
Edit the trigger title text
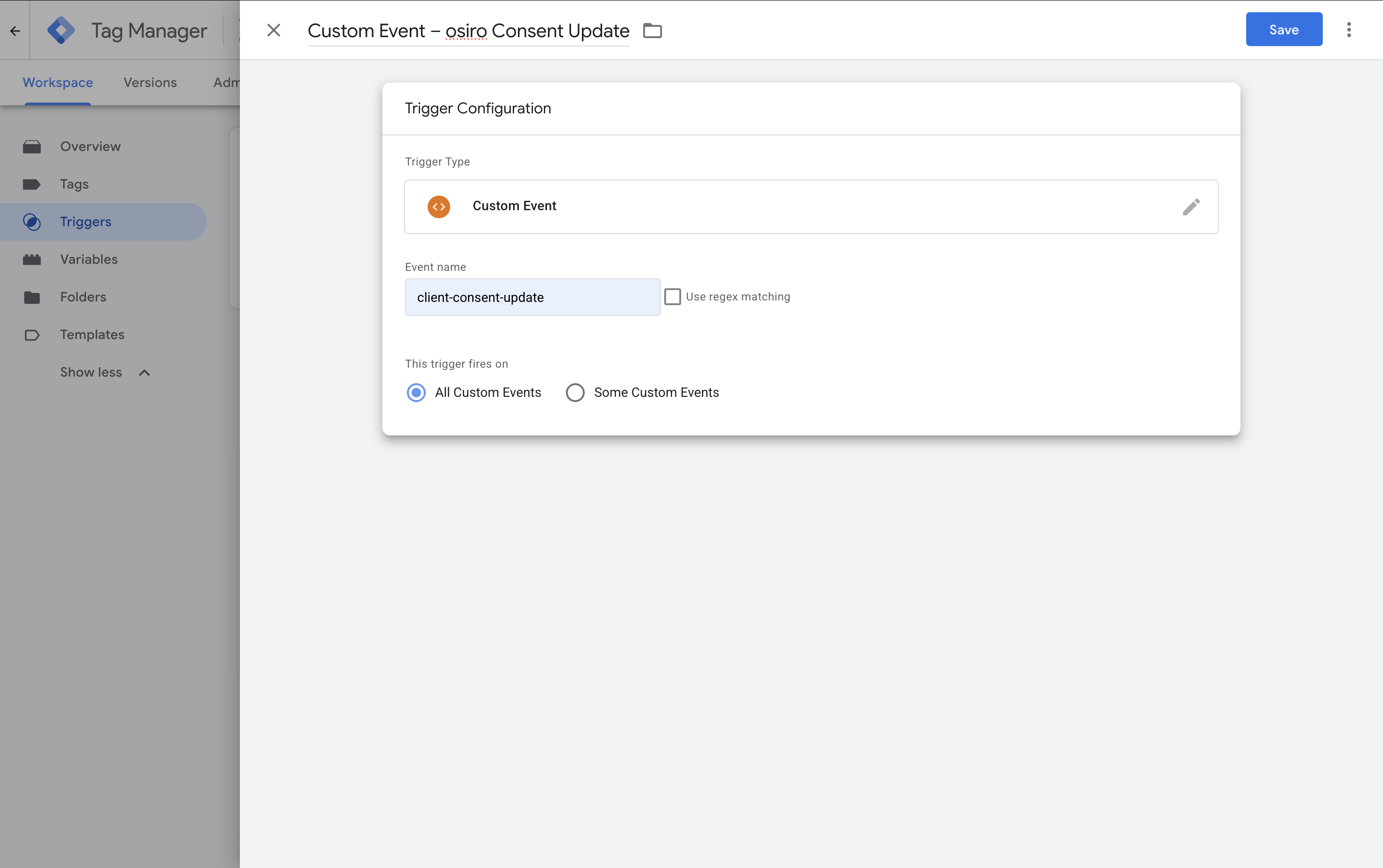468,31
